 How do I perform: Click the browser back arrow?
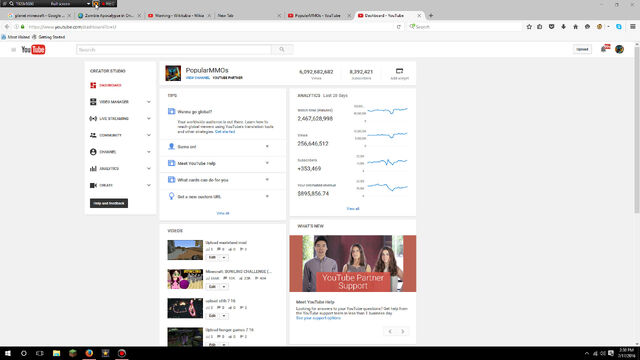point(7,27)
